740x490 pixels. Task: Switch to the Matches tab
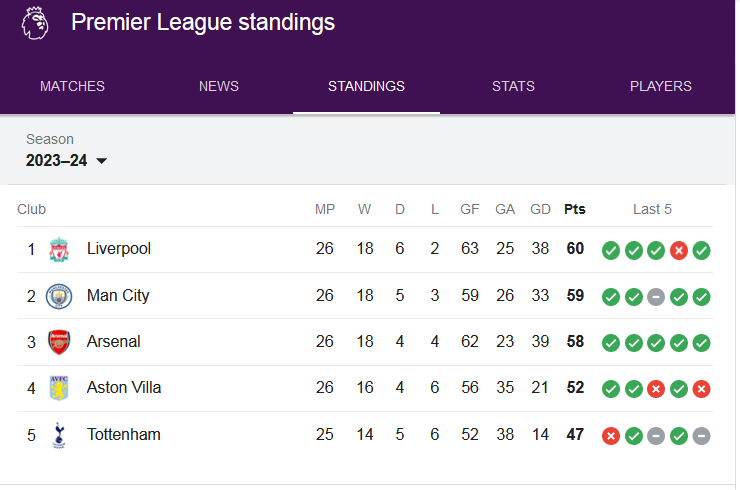pyautogui.click(x=72, y=86)
